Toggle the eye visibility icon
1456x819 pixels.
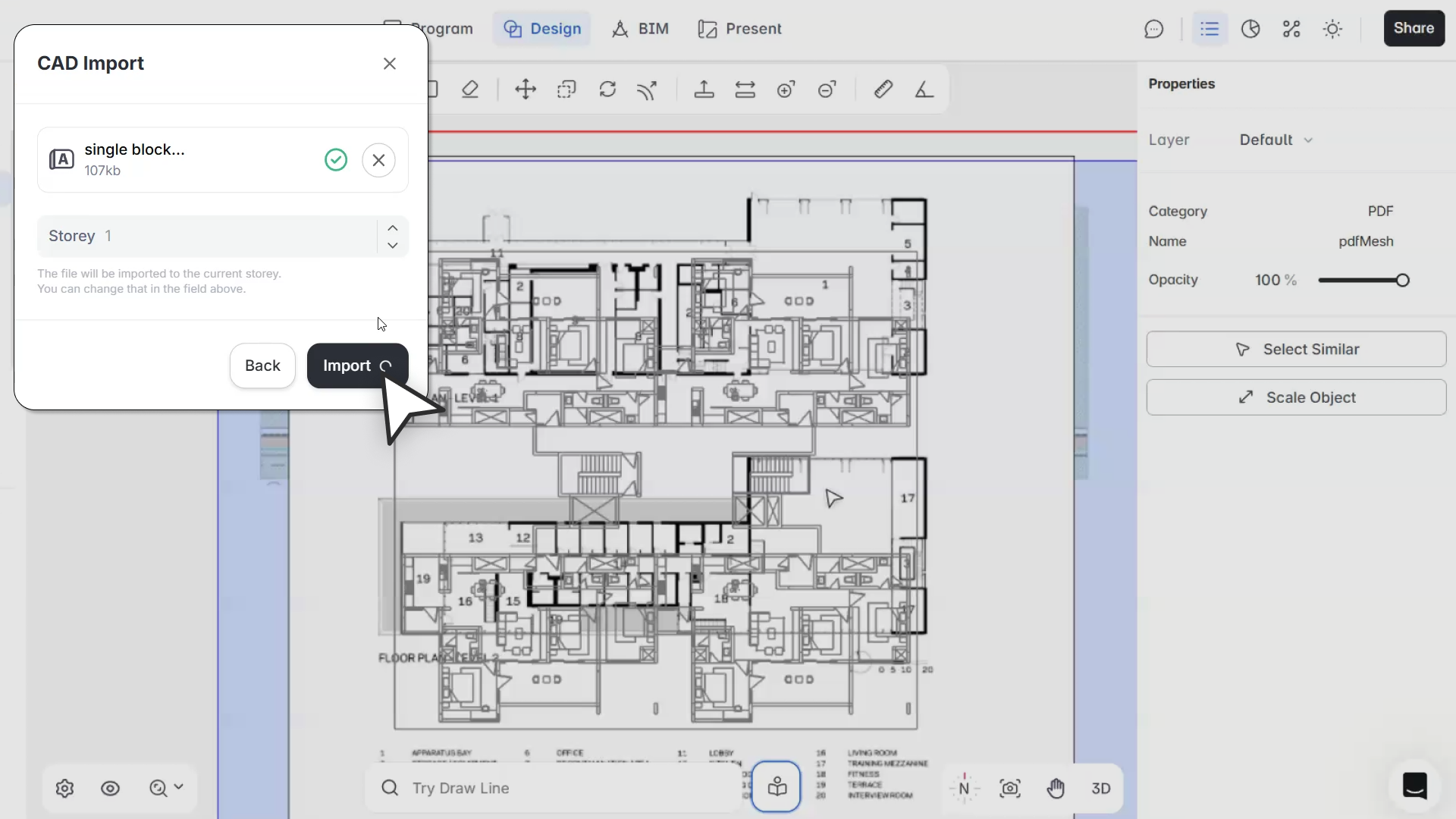[111, 789]
